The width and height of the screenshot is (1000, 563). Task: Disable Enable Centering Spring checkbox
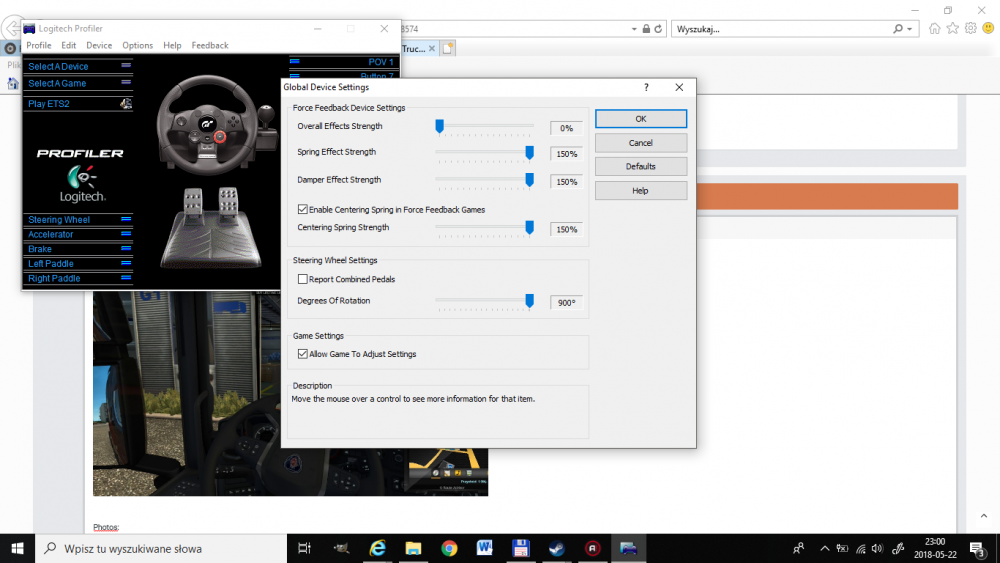[303, 210]
